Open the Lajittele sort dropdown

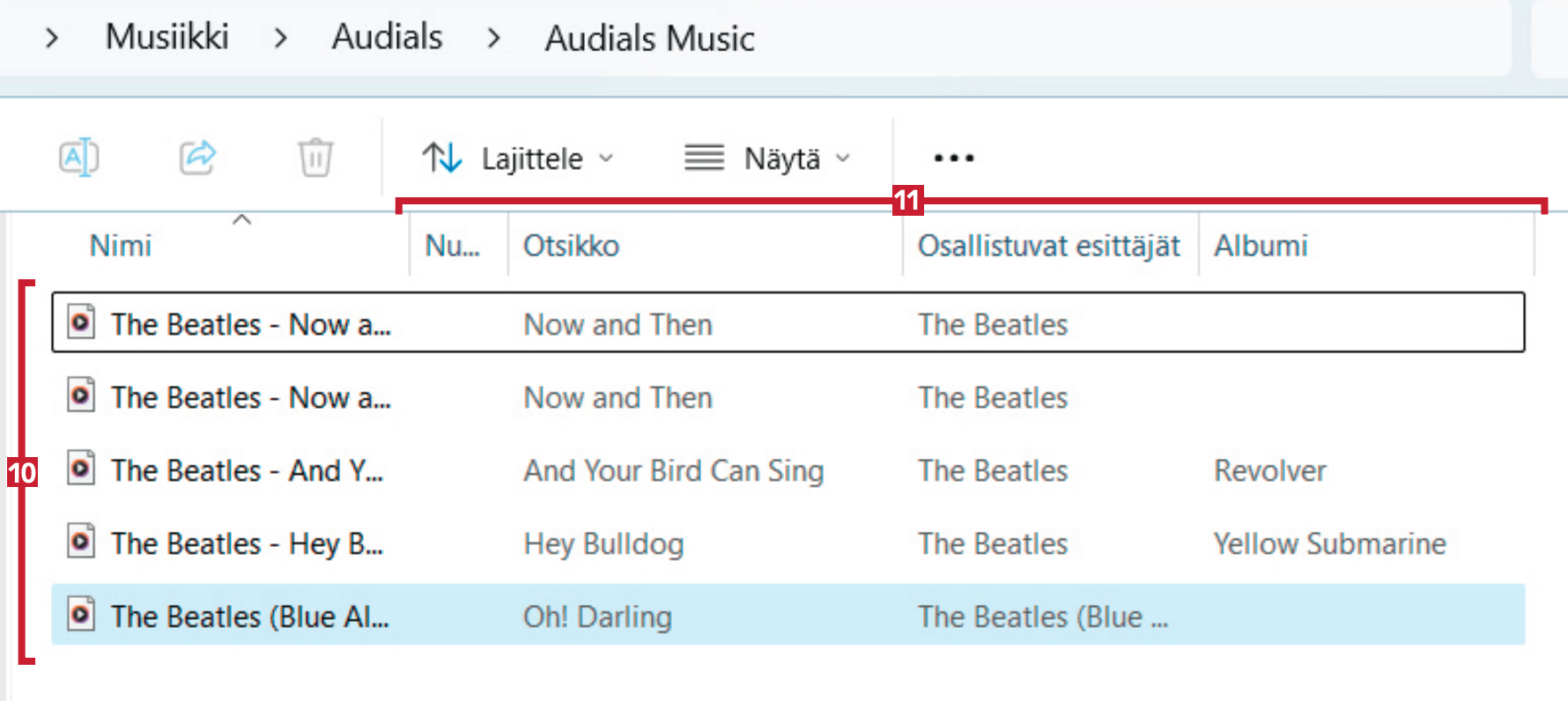pyautogui.click(x=517, y=159)
